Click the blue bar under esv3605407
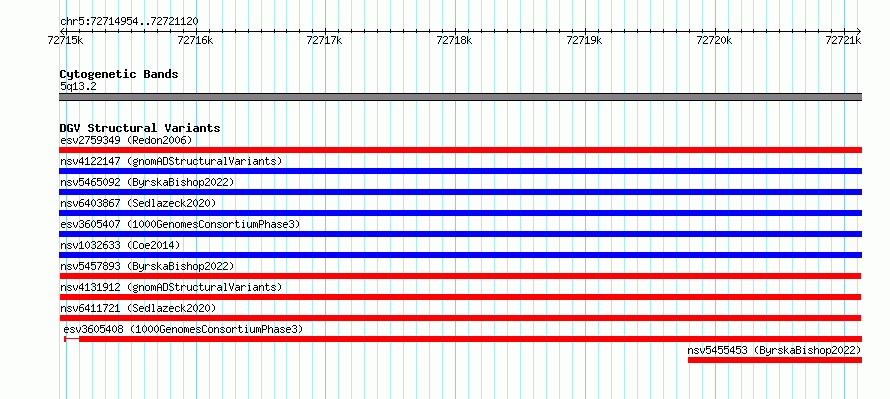Screen dimensions: 890x399 pyautogui.click(x=460, y=234)
